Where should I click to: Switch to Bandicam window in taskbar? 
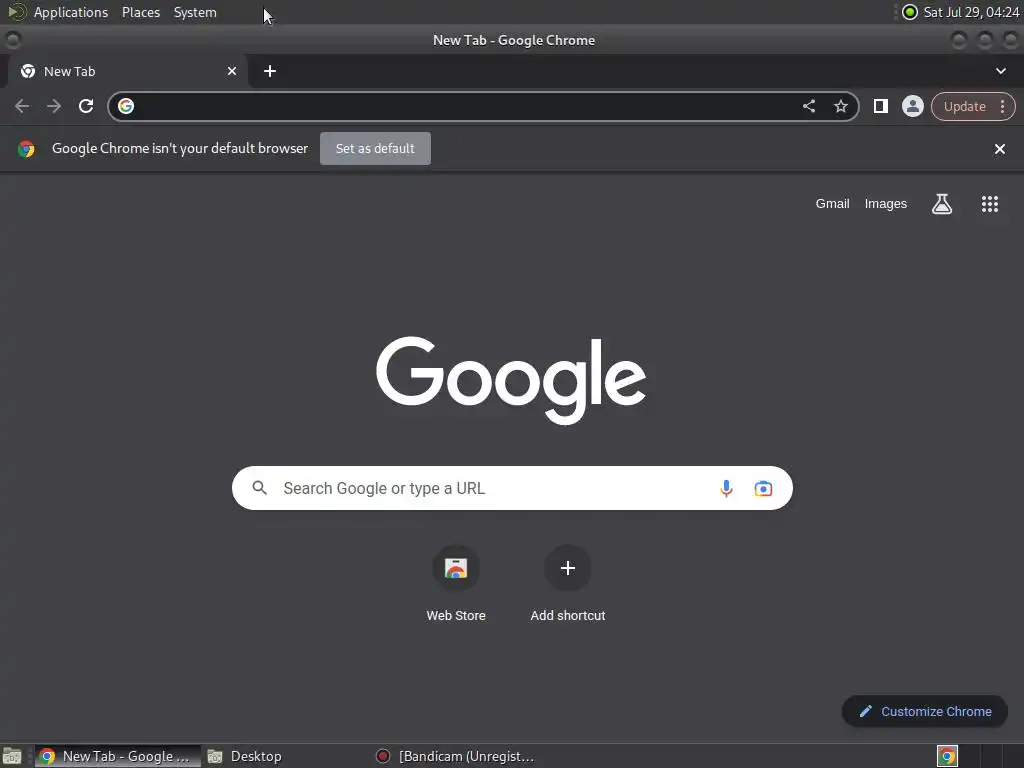(456, 756)
